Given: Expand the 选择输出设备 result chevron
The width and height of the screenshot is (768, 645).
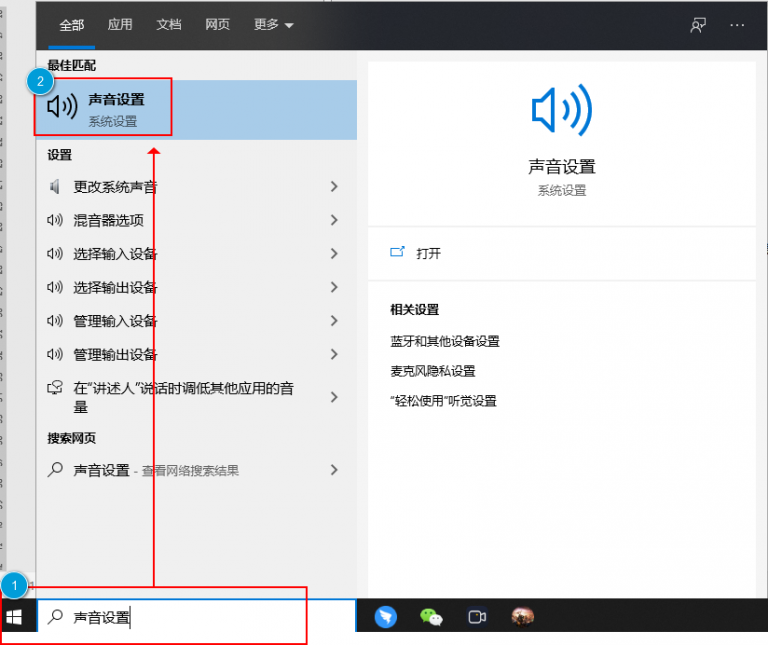Looking at the screenshot, I should (x=334, y=287).
